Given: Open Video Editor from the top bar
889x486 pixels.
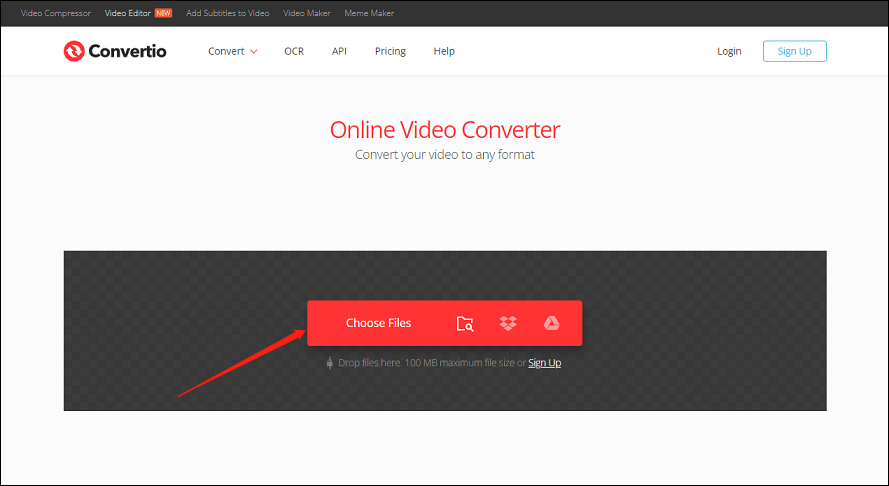Looking at the screenshot, I should 128,13.
